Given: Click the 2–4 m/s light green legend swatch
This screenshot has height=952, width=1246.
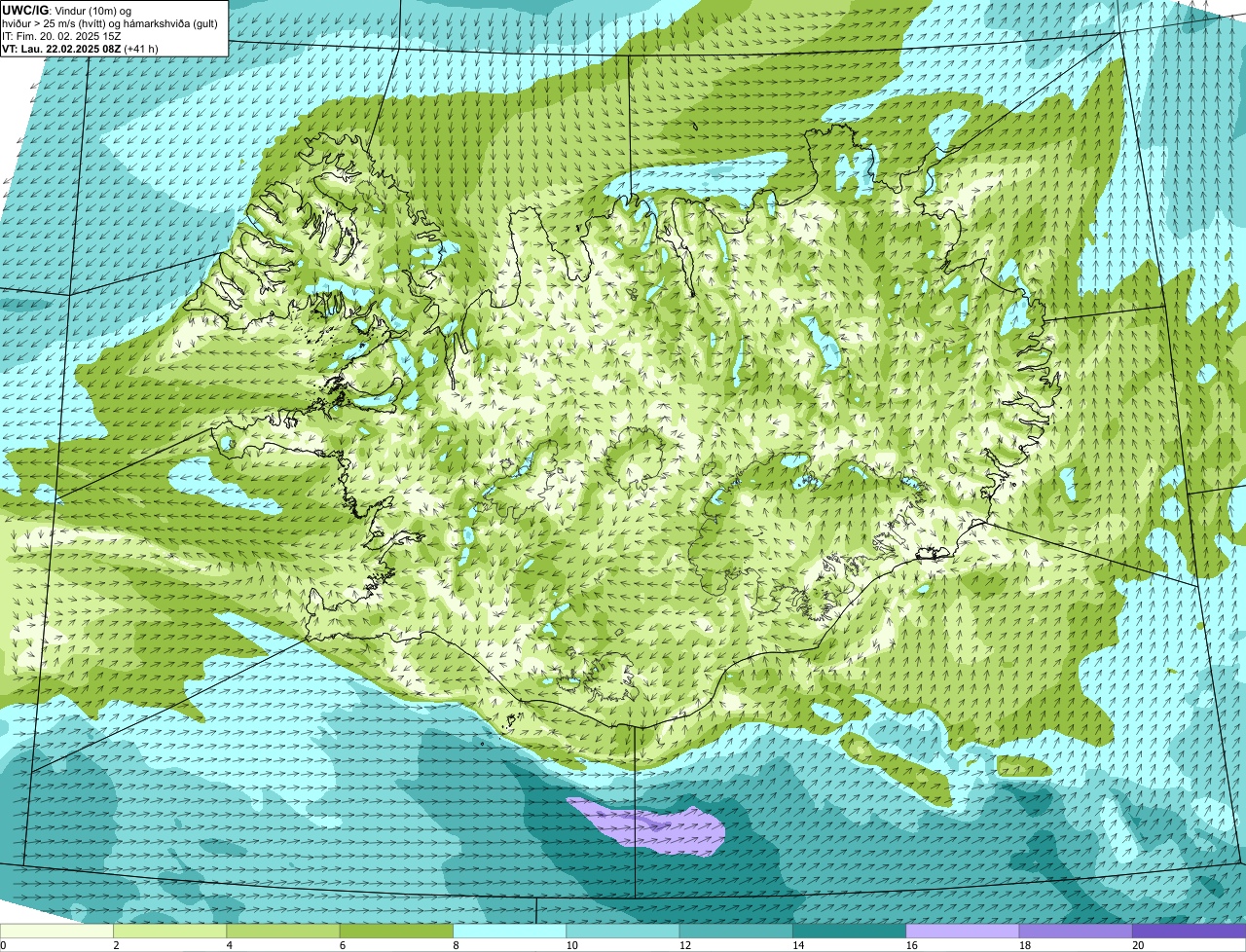Looking at the screenshot, I should click(x=170, y=931).
